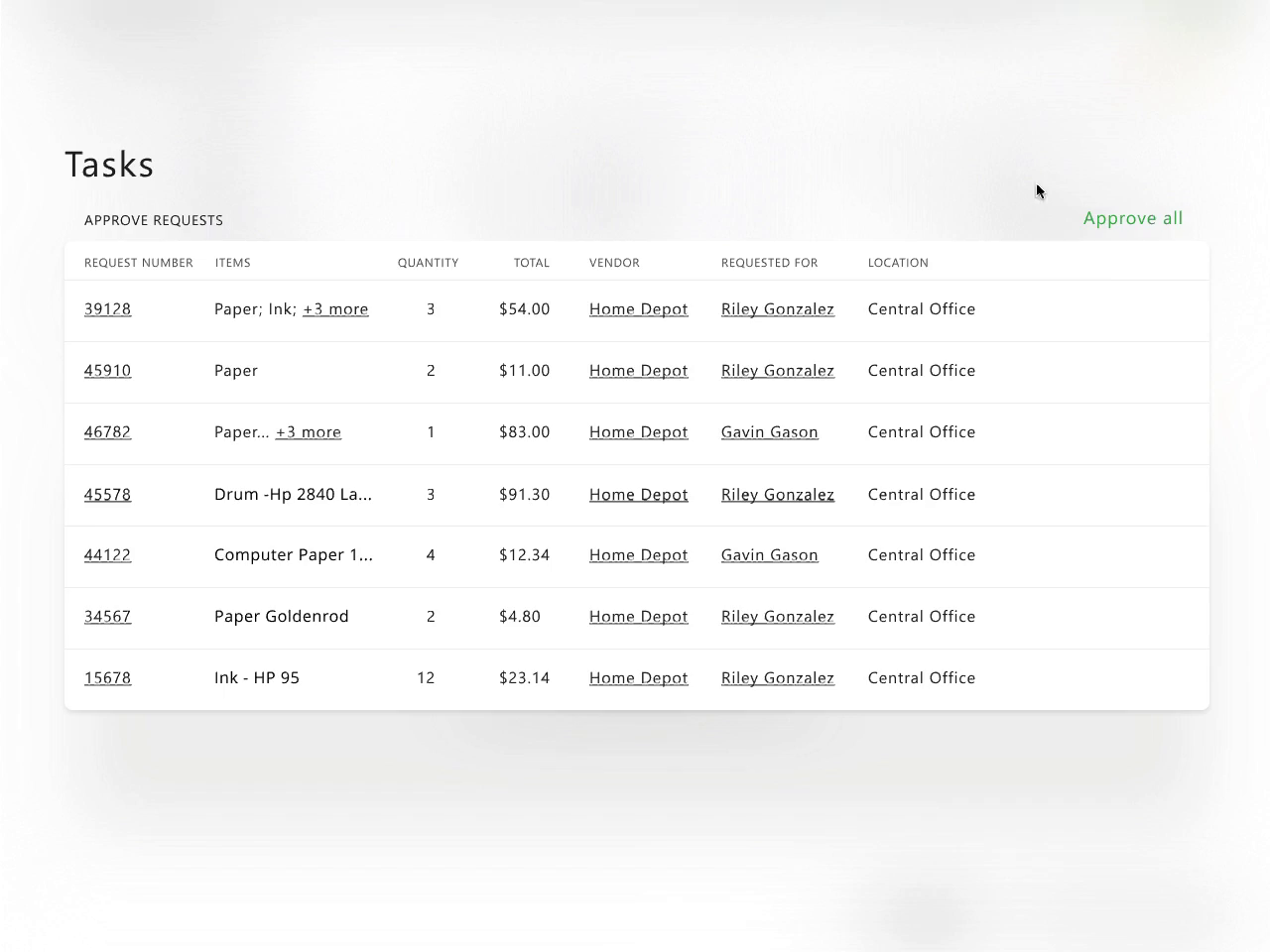Open request number 45578
Image resolution: width=1270 pixels, height=952 pixels.
(107, 494)
